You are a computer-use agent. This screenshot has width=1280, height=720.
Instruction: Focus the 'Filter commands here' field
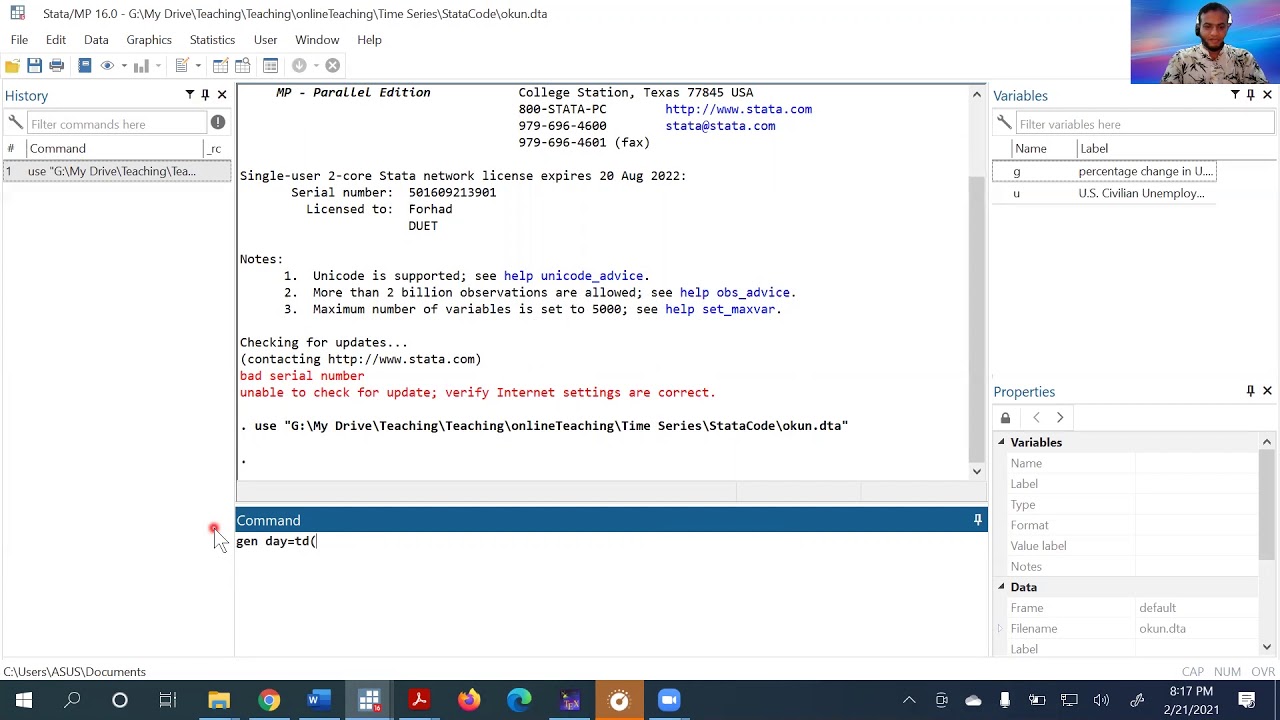116,124
